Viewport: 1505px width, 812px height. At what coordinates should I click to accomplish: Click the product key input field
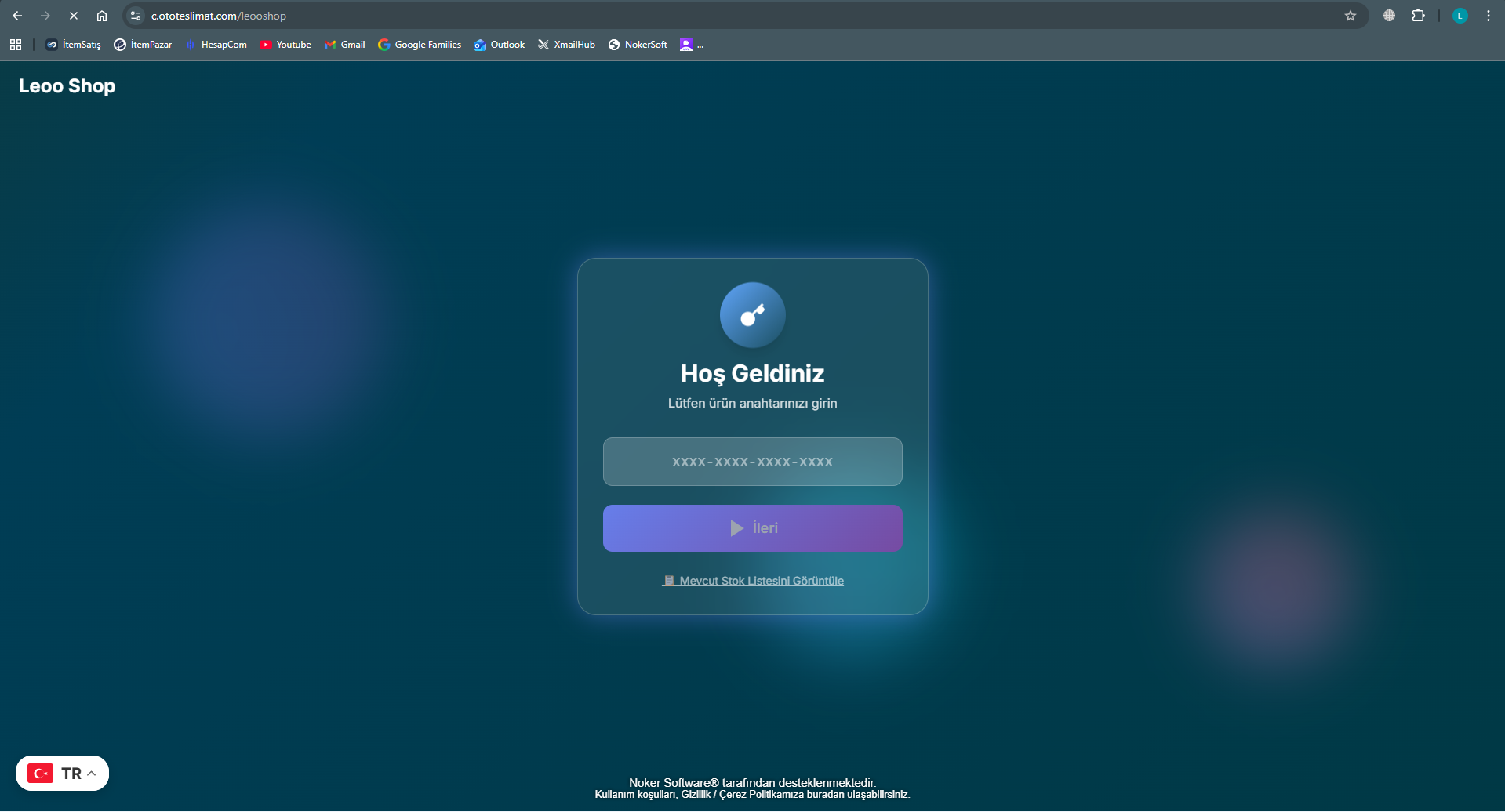753,462
